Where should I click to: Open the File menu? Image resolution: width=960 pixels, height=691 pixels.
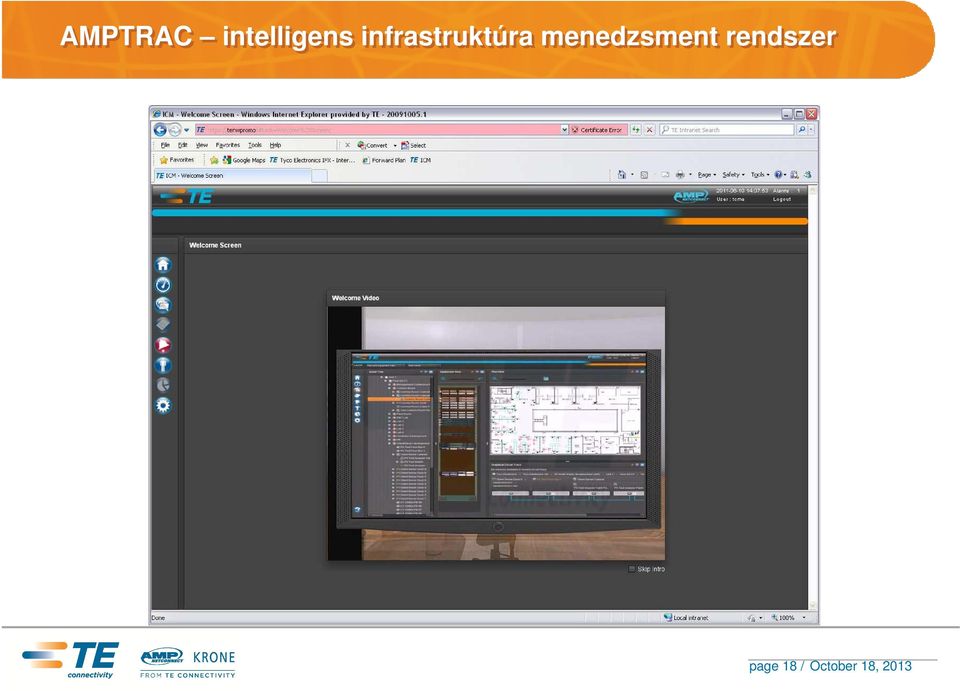(165, 145)
